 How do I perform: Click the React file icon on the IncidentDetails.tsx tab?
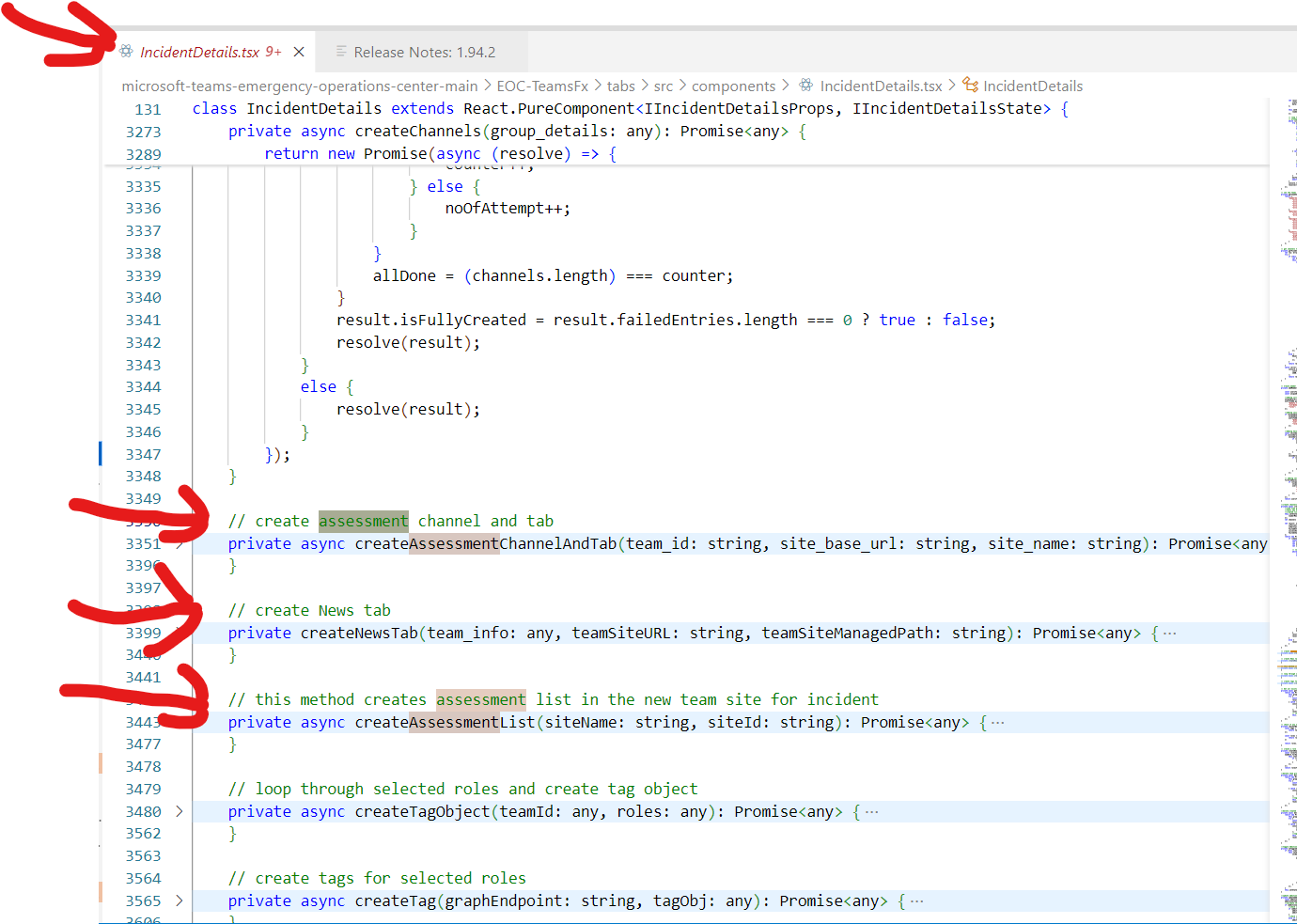coord(126,52)
